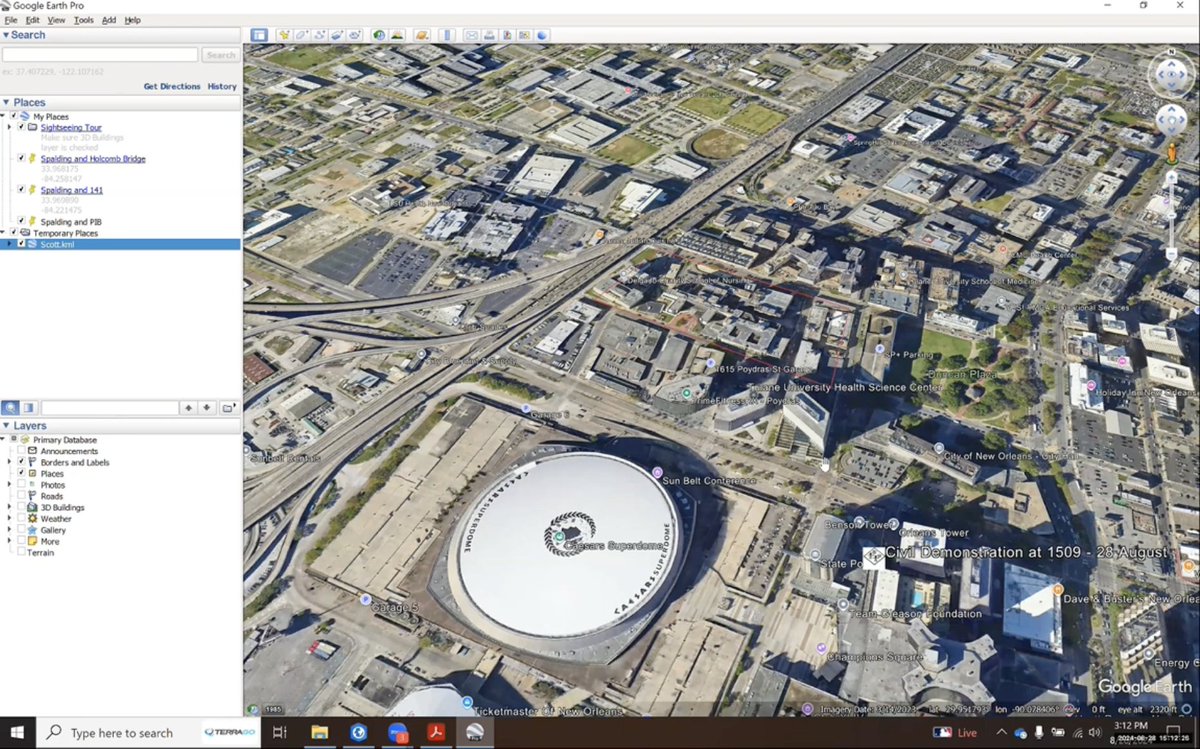Collapse the Layers panel header triangle
This screenshot has width=1200, height=749.
tap(5, 426)
